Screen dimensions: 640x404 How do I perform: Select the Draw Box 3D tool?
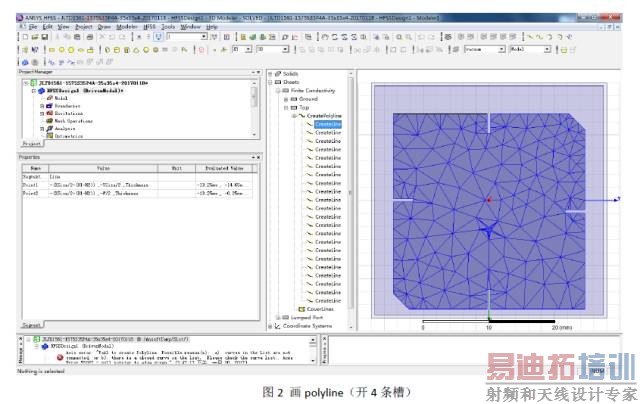point(107,50)
